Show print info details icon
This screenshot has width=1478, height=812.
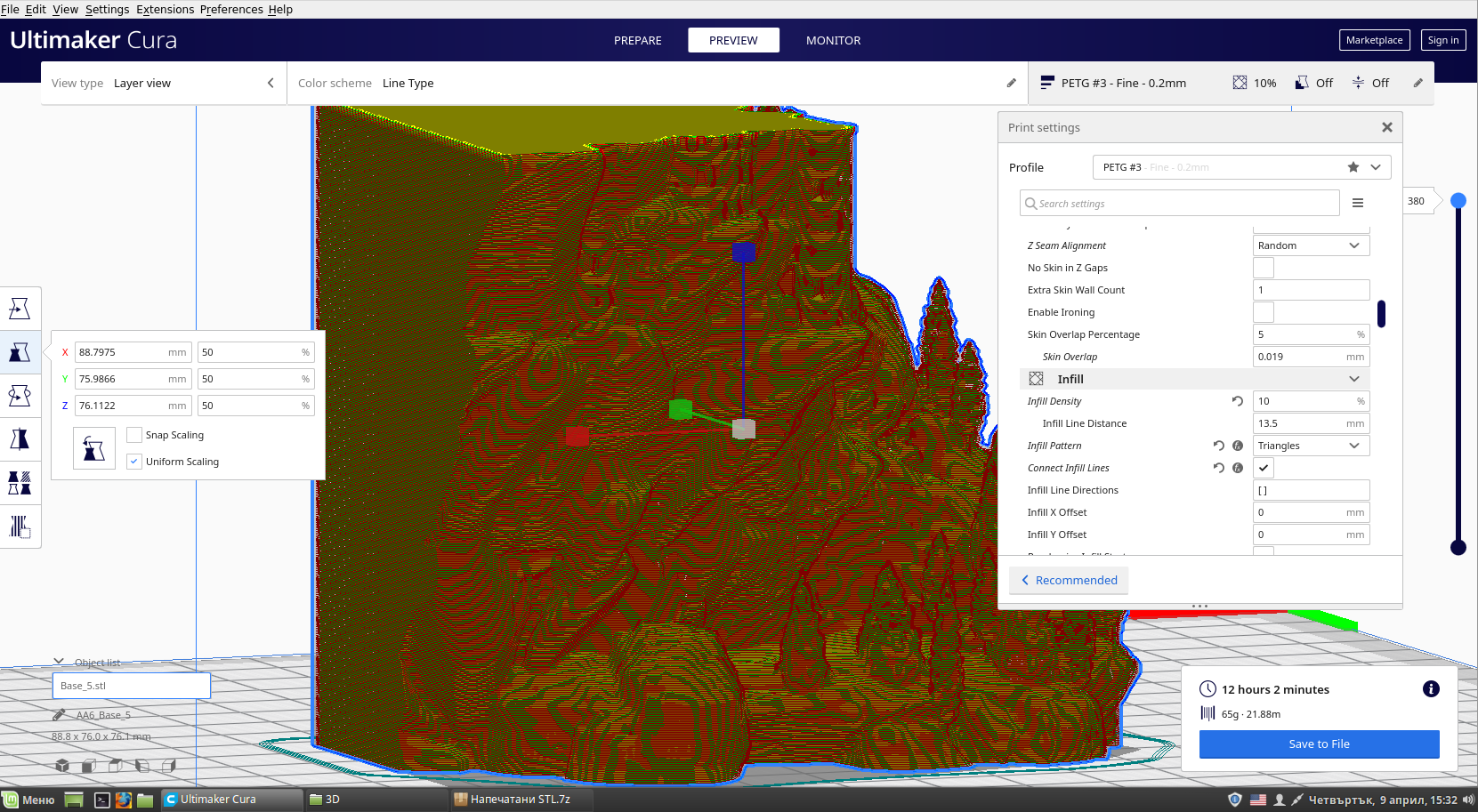1431,688
